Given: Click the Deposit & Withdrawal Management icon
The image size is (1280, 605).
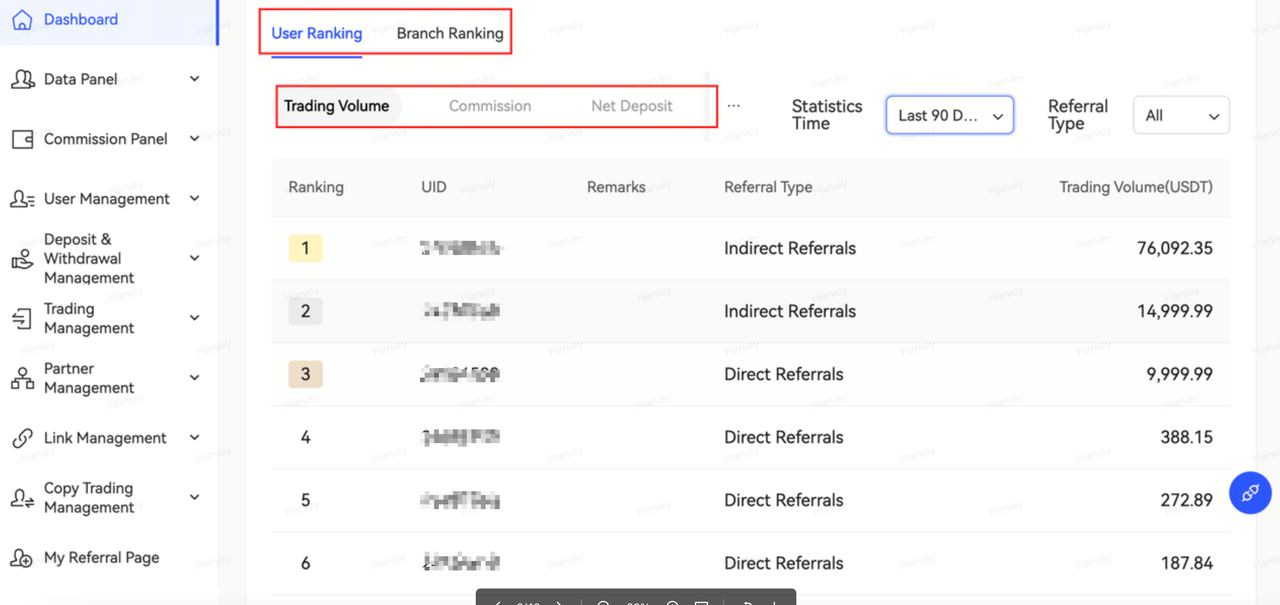Looking at the screenshot, I should click(x=22, y=259).
